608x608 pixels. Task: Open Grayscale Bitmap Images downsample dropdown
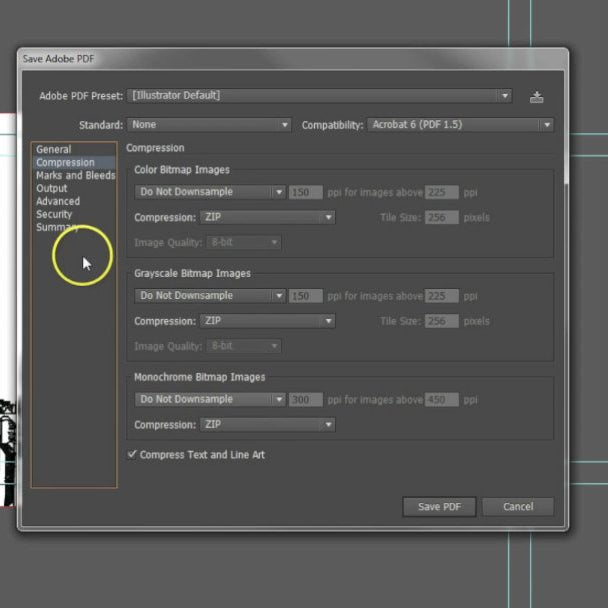tap(211, 296)
